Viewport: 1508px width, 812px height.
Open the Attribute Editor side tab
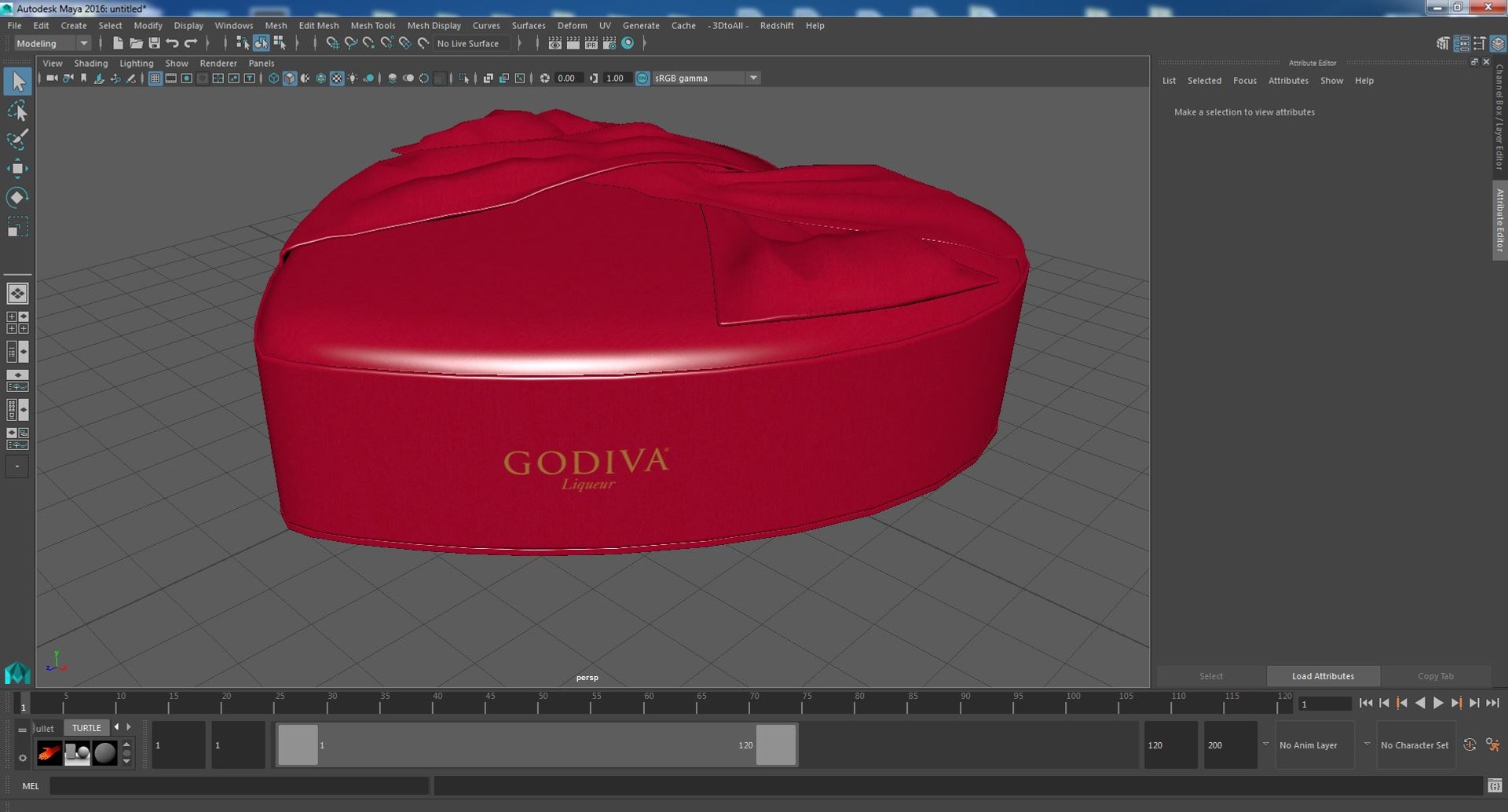point(1499,221)
